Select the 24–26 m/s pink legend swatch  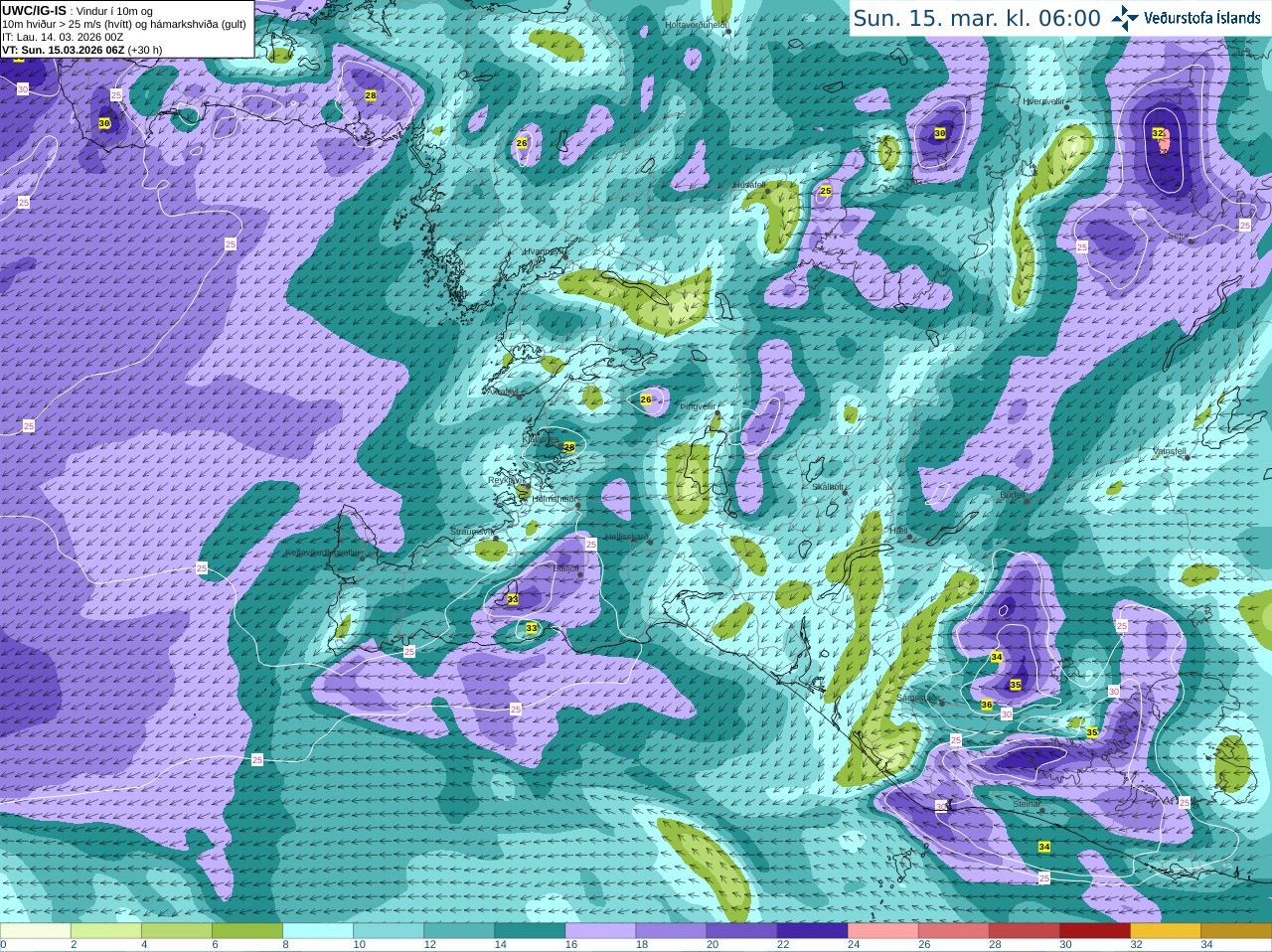click(883, 931)
